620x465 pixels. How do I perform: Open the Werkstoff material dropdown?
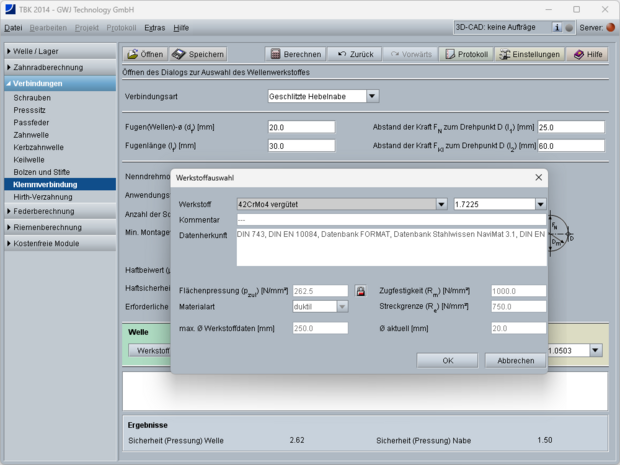point(441,204)
